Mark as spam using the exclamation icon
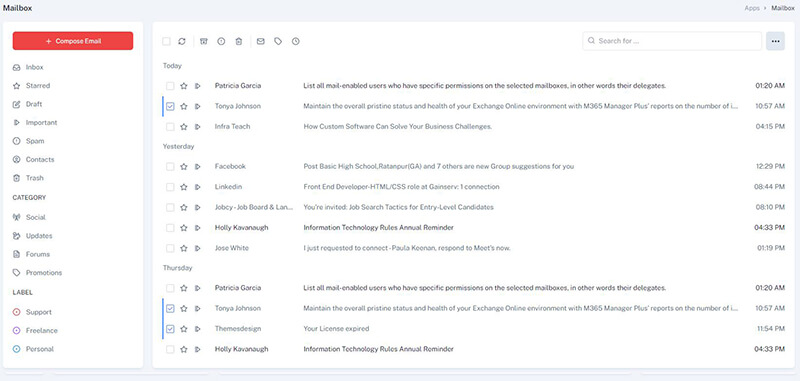Screen dimensions: 800x381 tap(221, 41)
